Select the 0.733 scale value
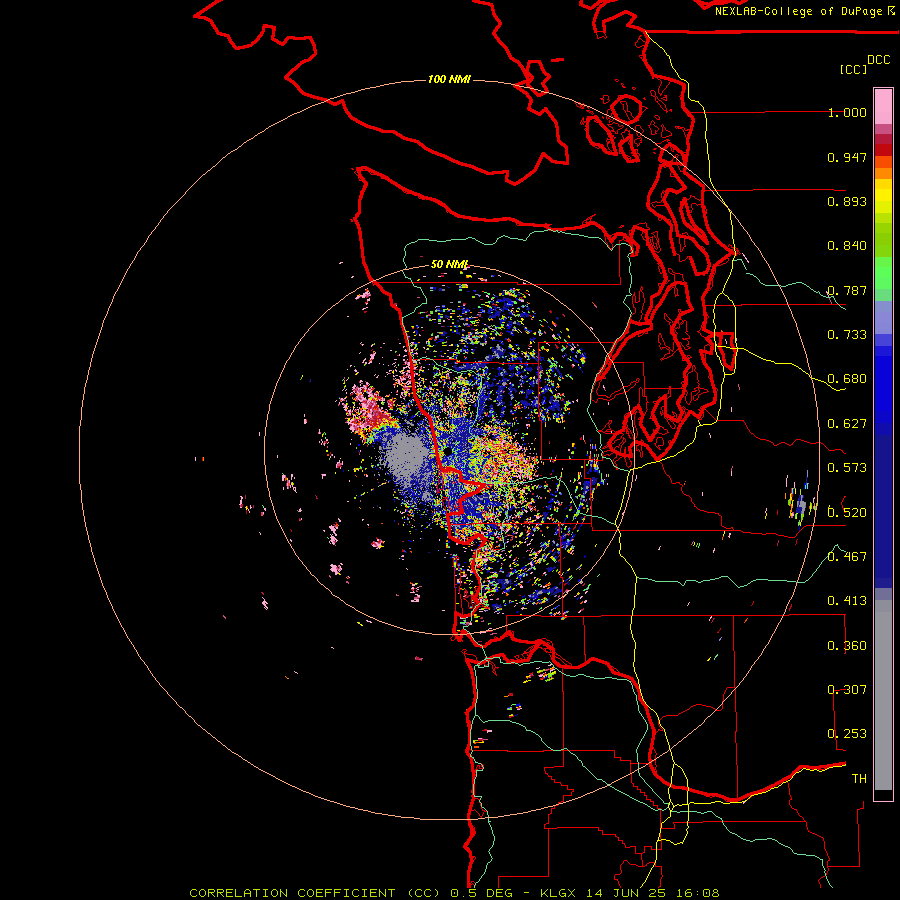 click(847, 335)
